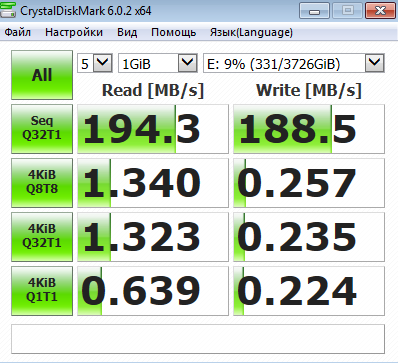
Task: Click the empty comment field at bottom
Action: pos(198,339)
